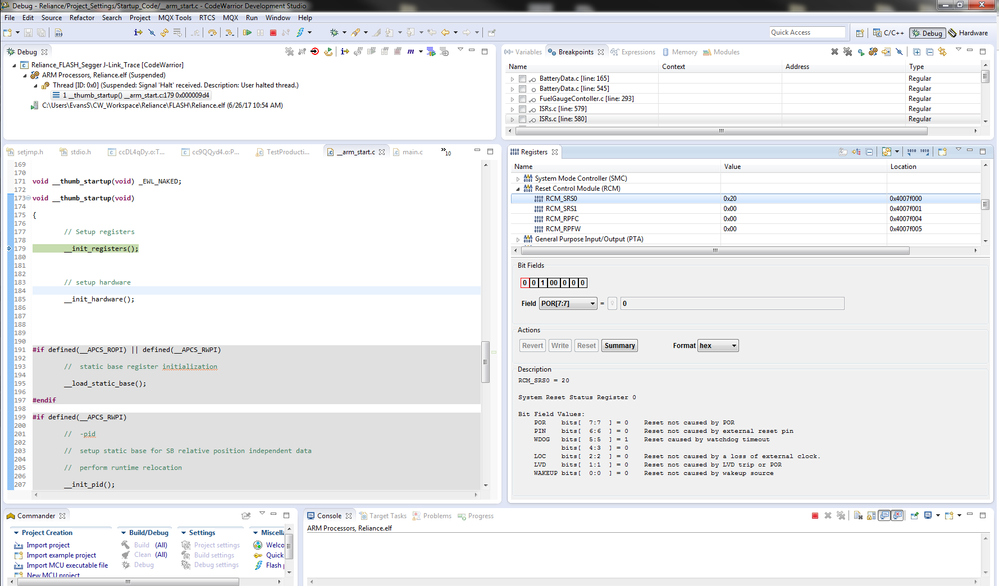999x586 pixels.
Task: Collapse the Reliance_FLASH_Segger J-Link_Trace launch node
Action: [x=14, y=65]
